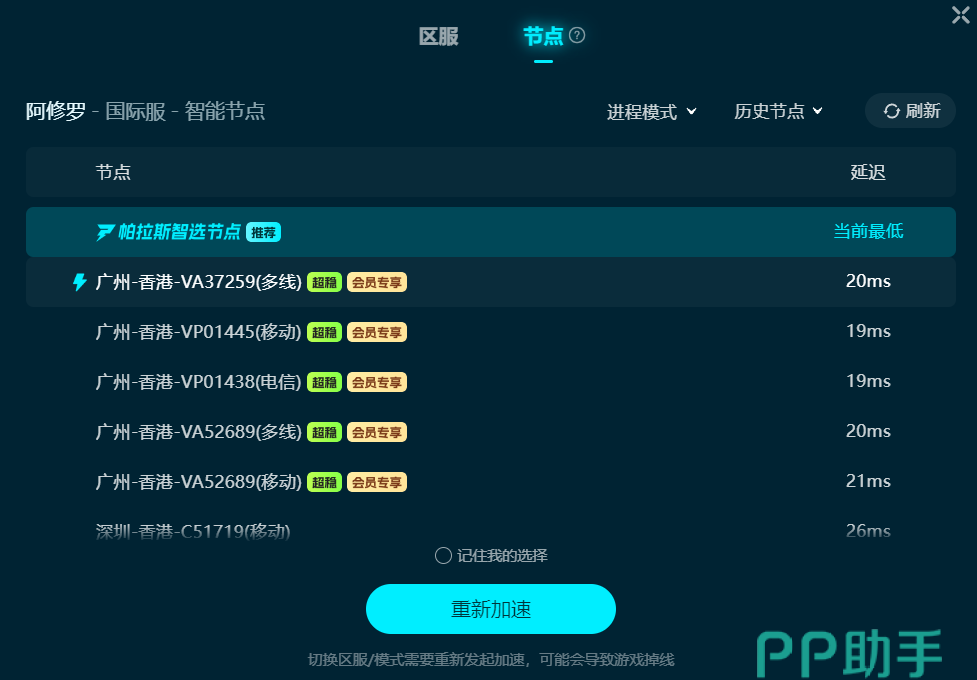Click the 刷新 refresh button
The height and width of the screenshot is (680, 977).
pyautogui.click(x=910, y=111)
